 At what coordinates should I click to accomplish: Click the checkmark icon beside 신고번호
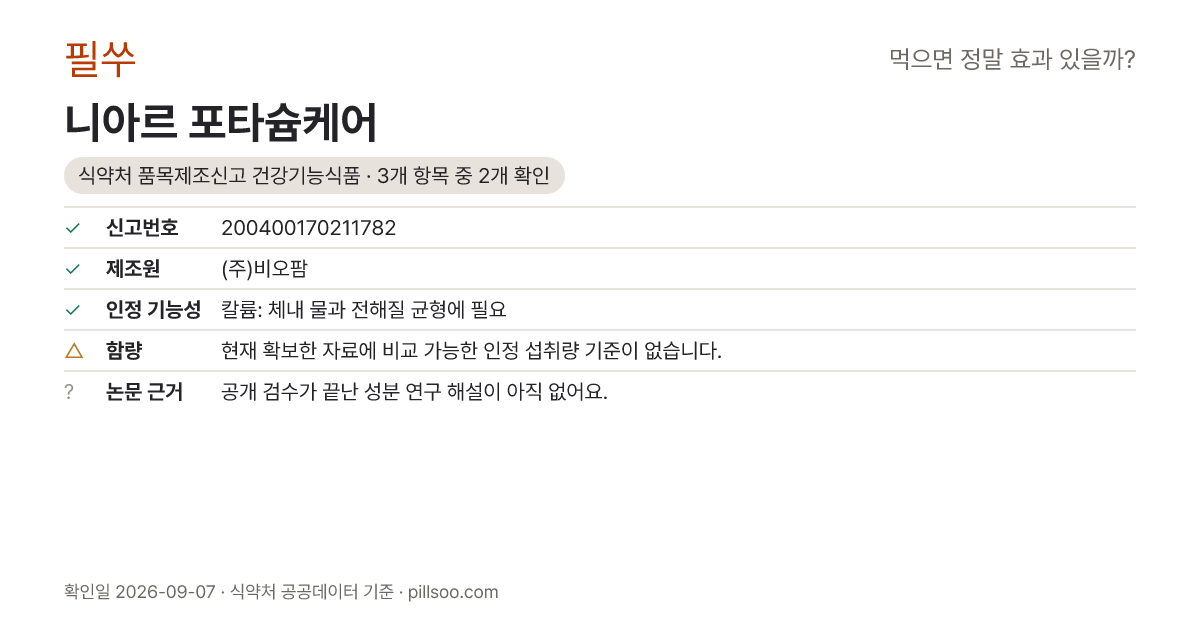72,228
